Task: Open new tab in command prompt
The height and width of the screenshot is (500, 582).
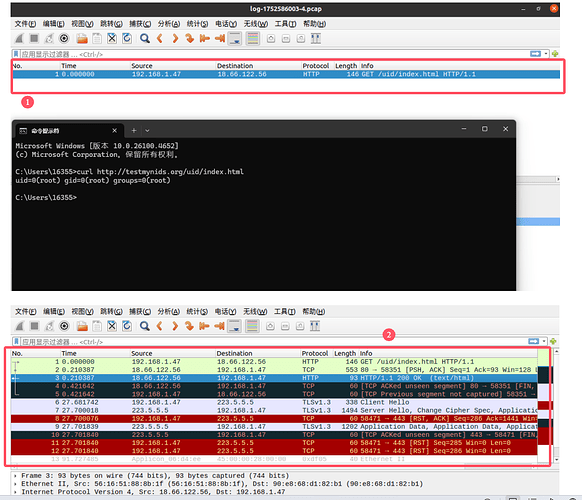Action: (x=134, y=130)
